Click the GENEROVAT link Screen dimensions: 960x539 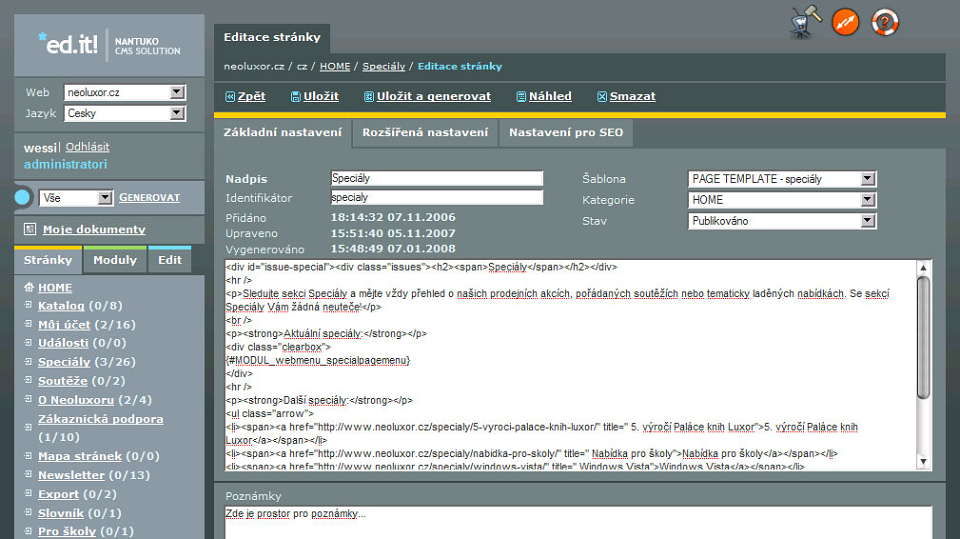[149, 198]
